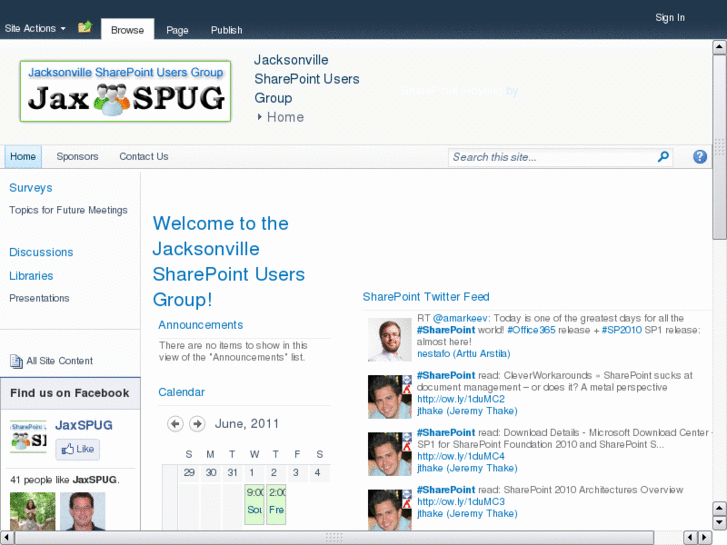The width and height of the screenshot is (727, 545).
Task: Open the SharePoint Twitter Feed title
Action: (x=426, y=297)
